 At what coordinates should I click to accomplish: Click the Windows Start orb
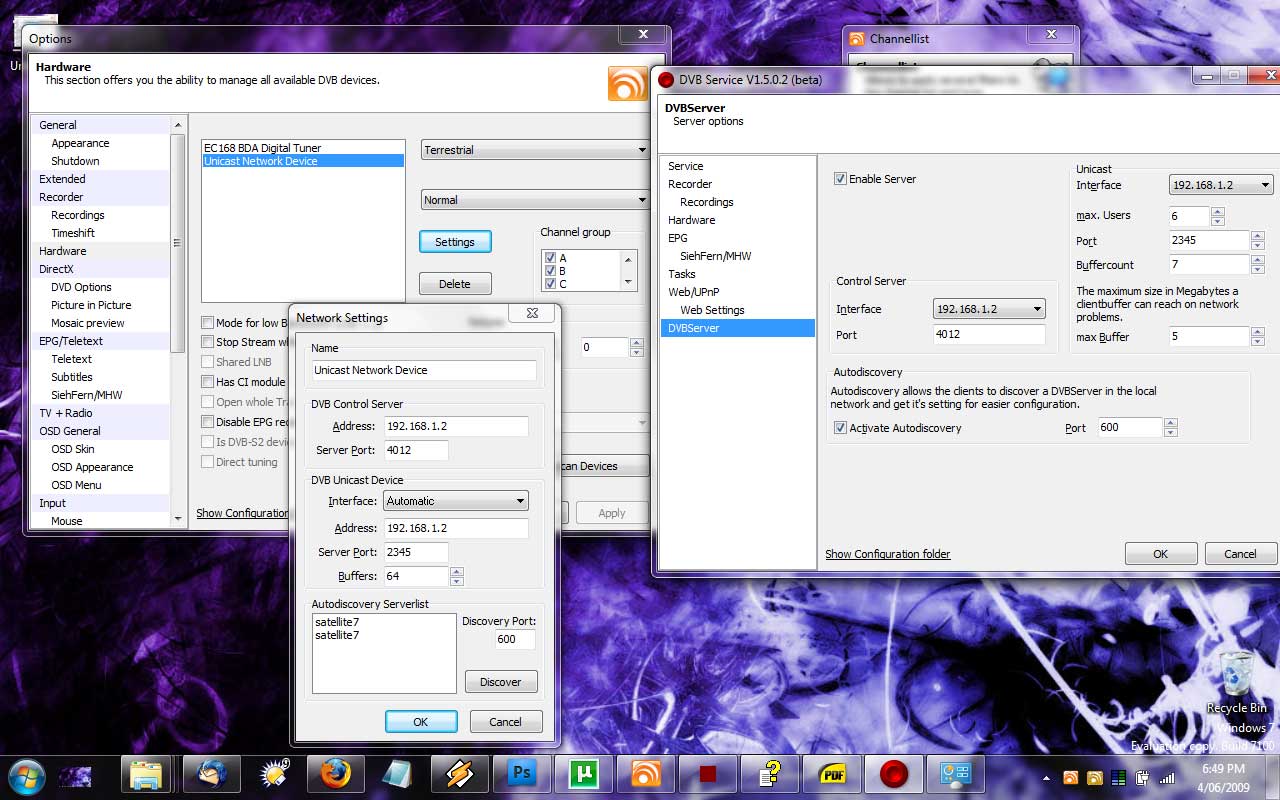point(25,774)
